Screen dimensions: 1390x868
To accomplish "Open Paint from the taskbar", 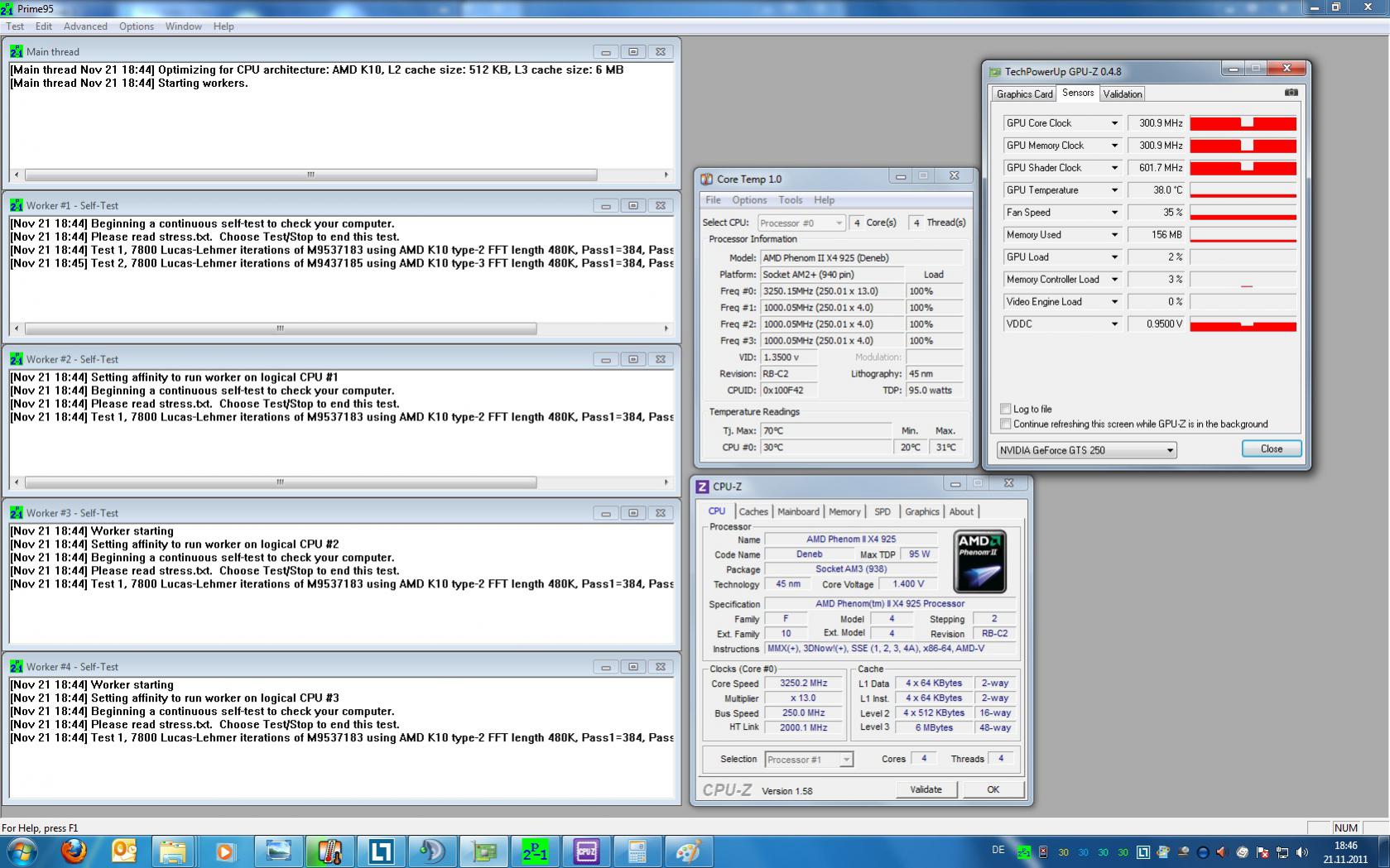I will pos(689,851).
